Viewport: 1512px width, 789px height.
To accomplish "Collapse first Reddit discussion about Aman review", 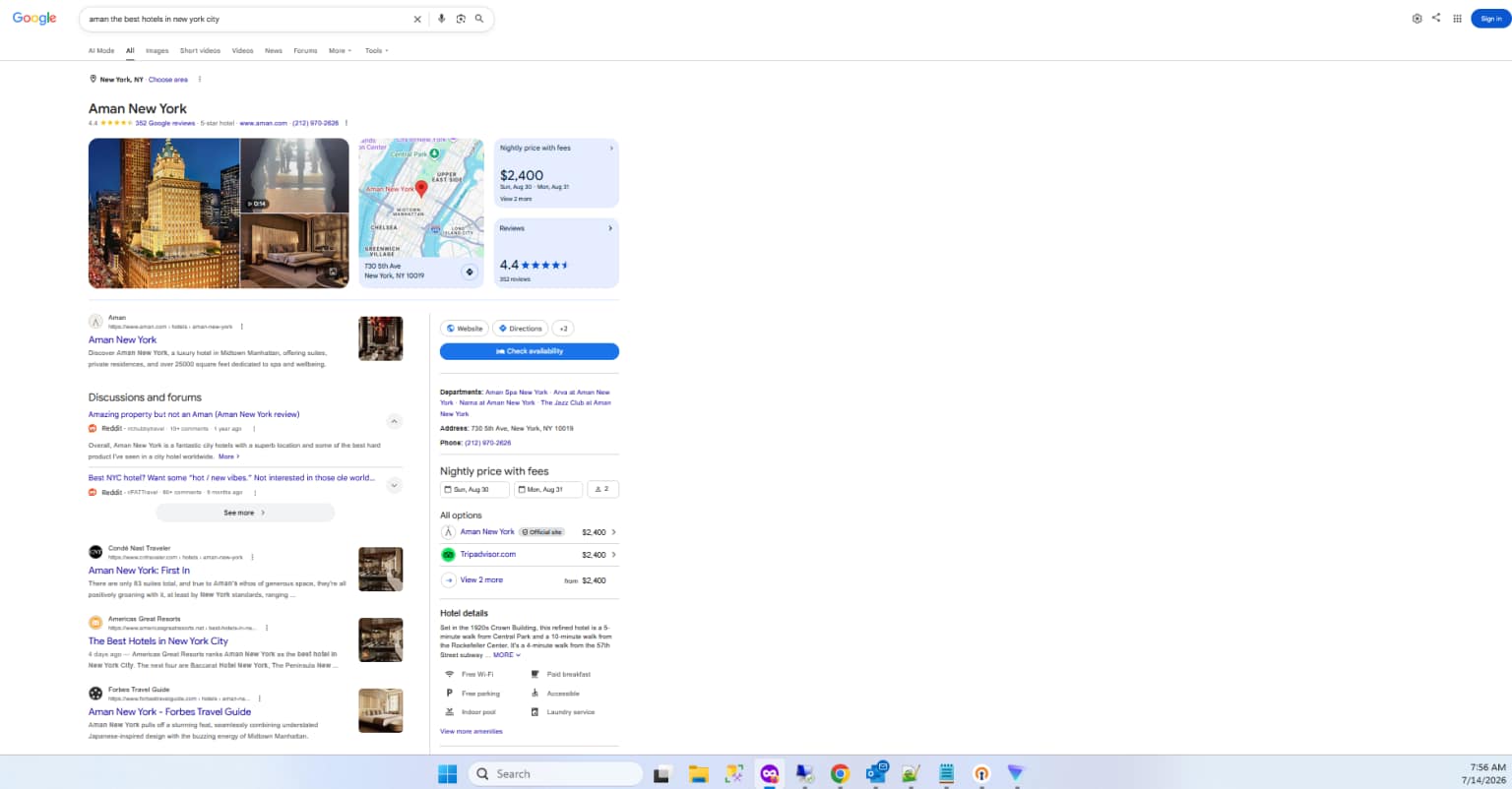I will [394, 421].
